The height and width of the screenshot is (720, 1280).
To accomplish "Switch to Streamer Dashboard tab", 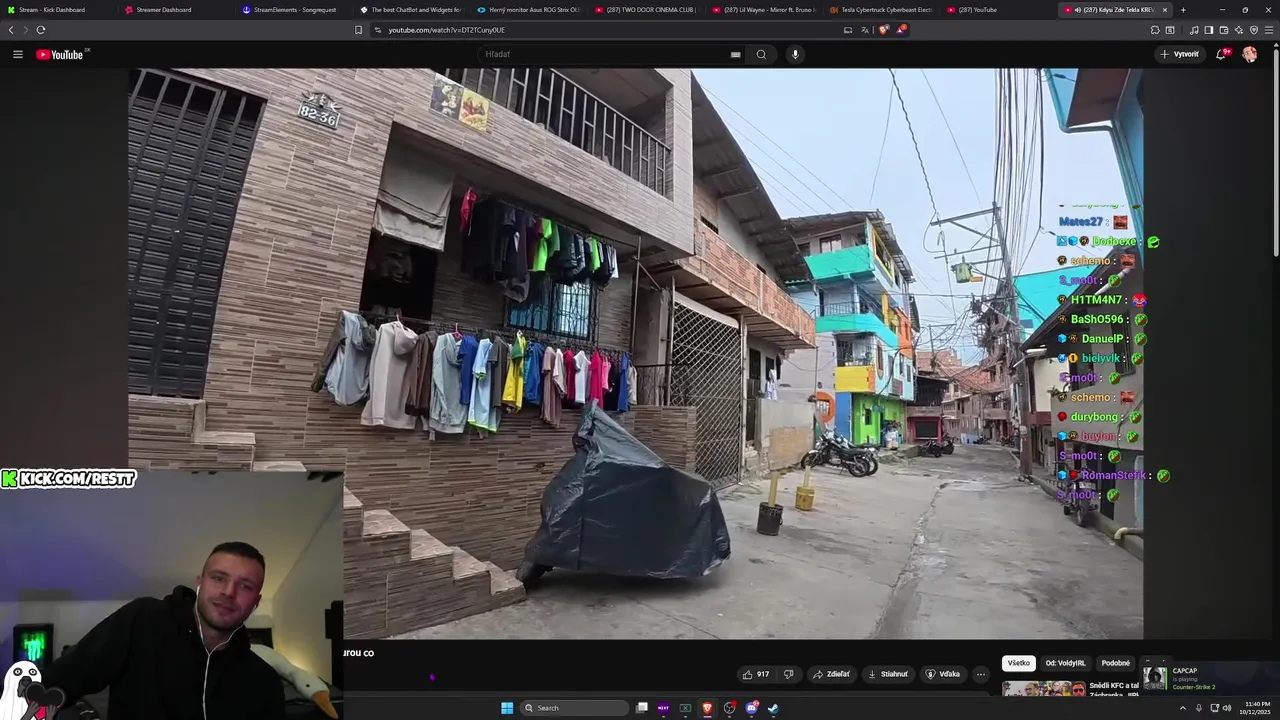I will (177, 10).
